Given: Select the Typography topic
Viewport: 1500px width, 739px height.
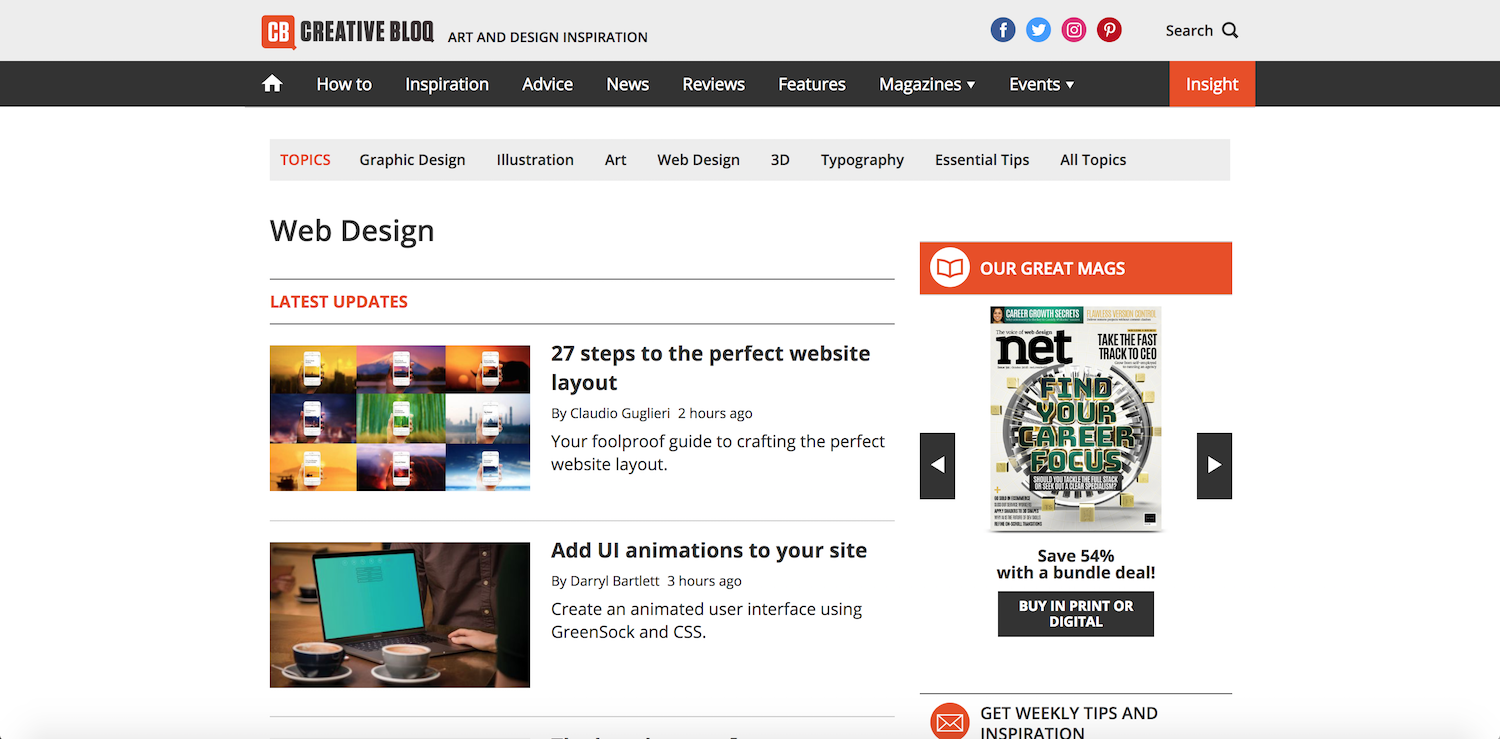Looking at the screenshot, I should (x=862, y=160).
